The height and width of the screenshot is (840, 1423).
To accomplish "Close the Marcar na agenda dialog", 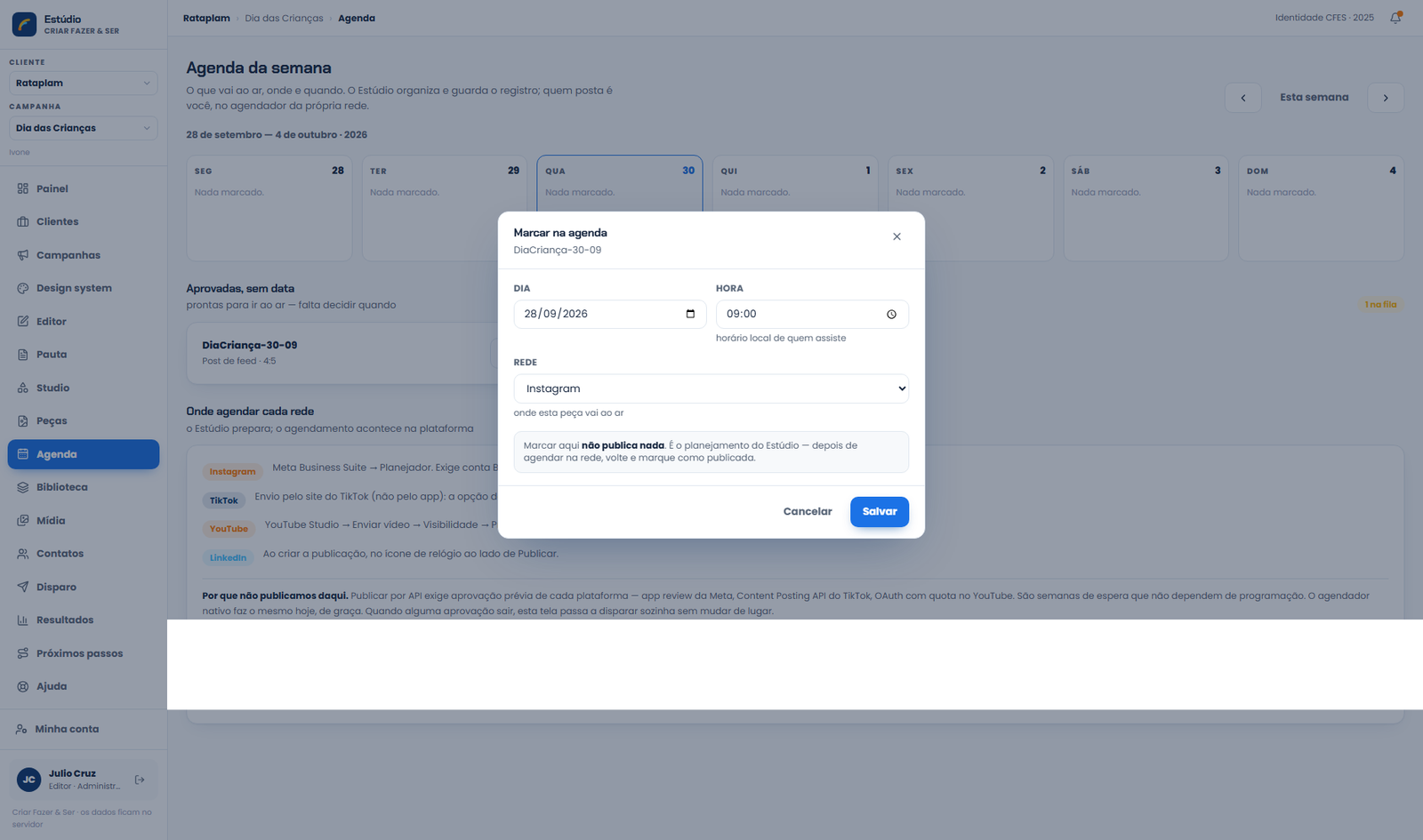I will click(x=896, y=236).
